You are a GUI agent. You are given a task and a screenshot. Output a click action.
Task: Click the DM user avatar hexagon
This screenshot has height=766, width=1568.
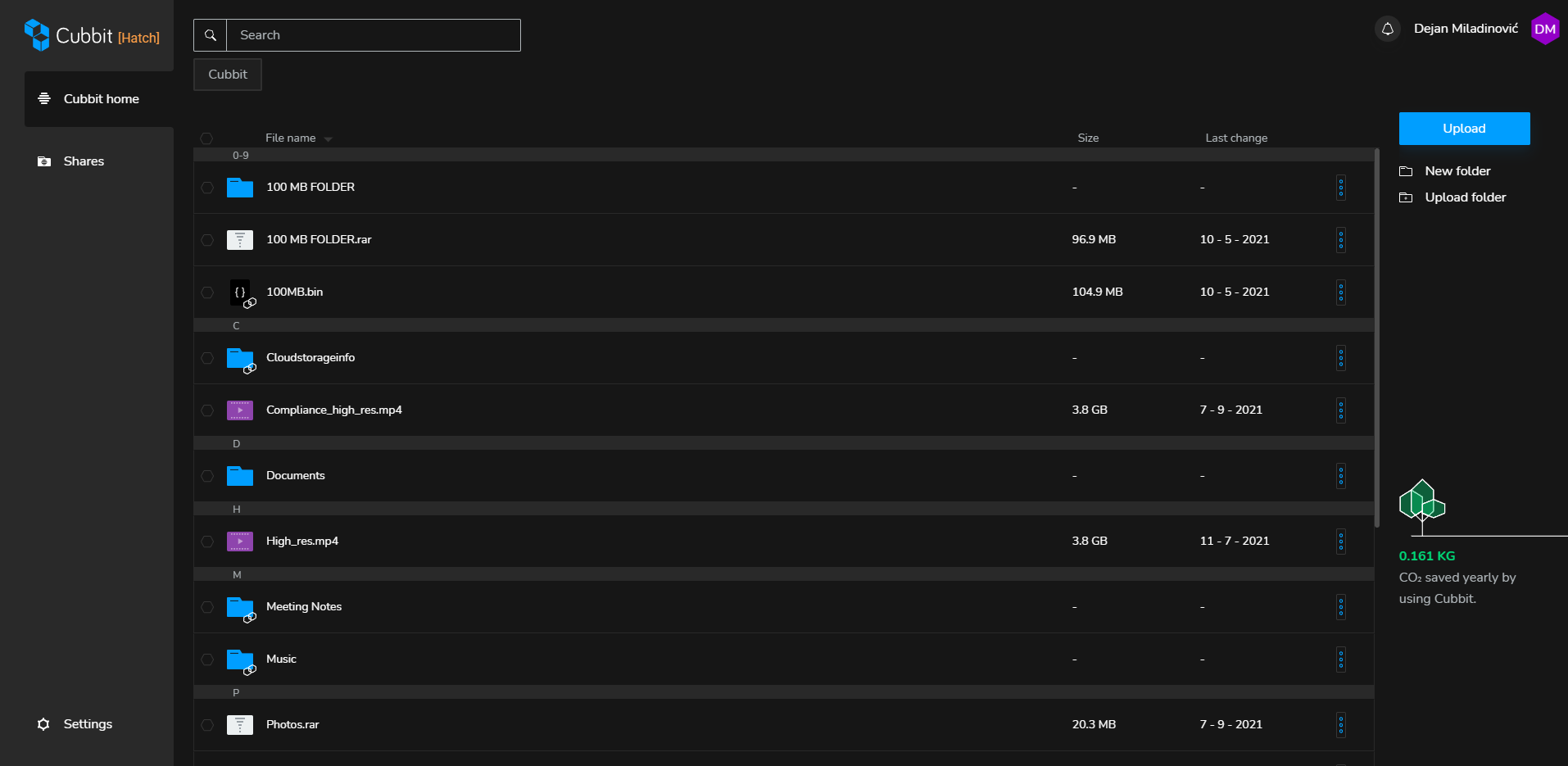(1545, 29)
